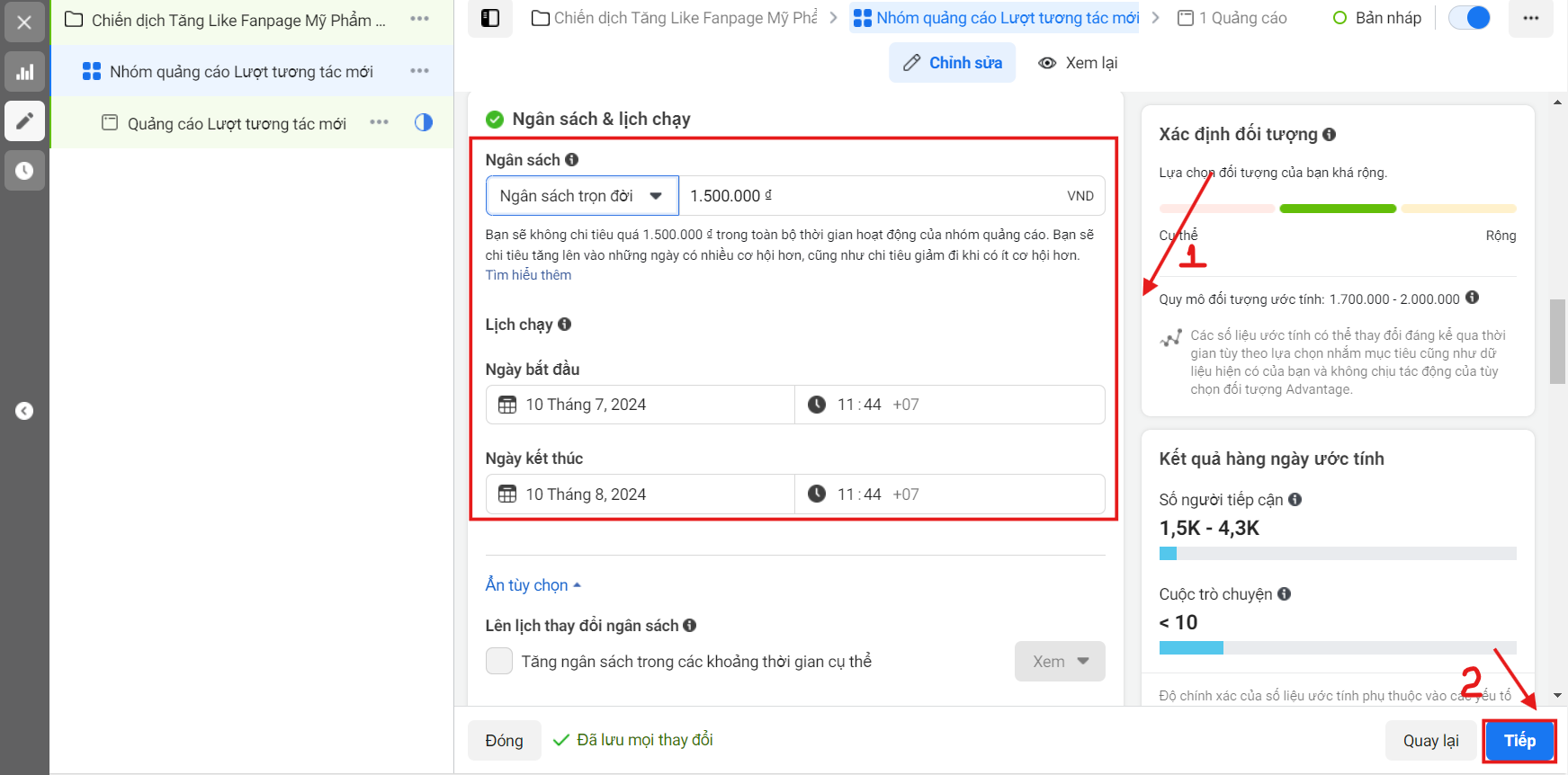The image size is (1568, 775).
Task: Open more options for Quảng cáo Lượt tương tác row
Action: [379, 122]
